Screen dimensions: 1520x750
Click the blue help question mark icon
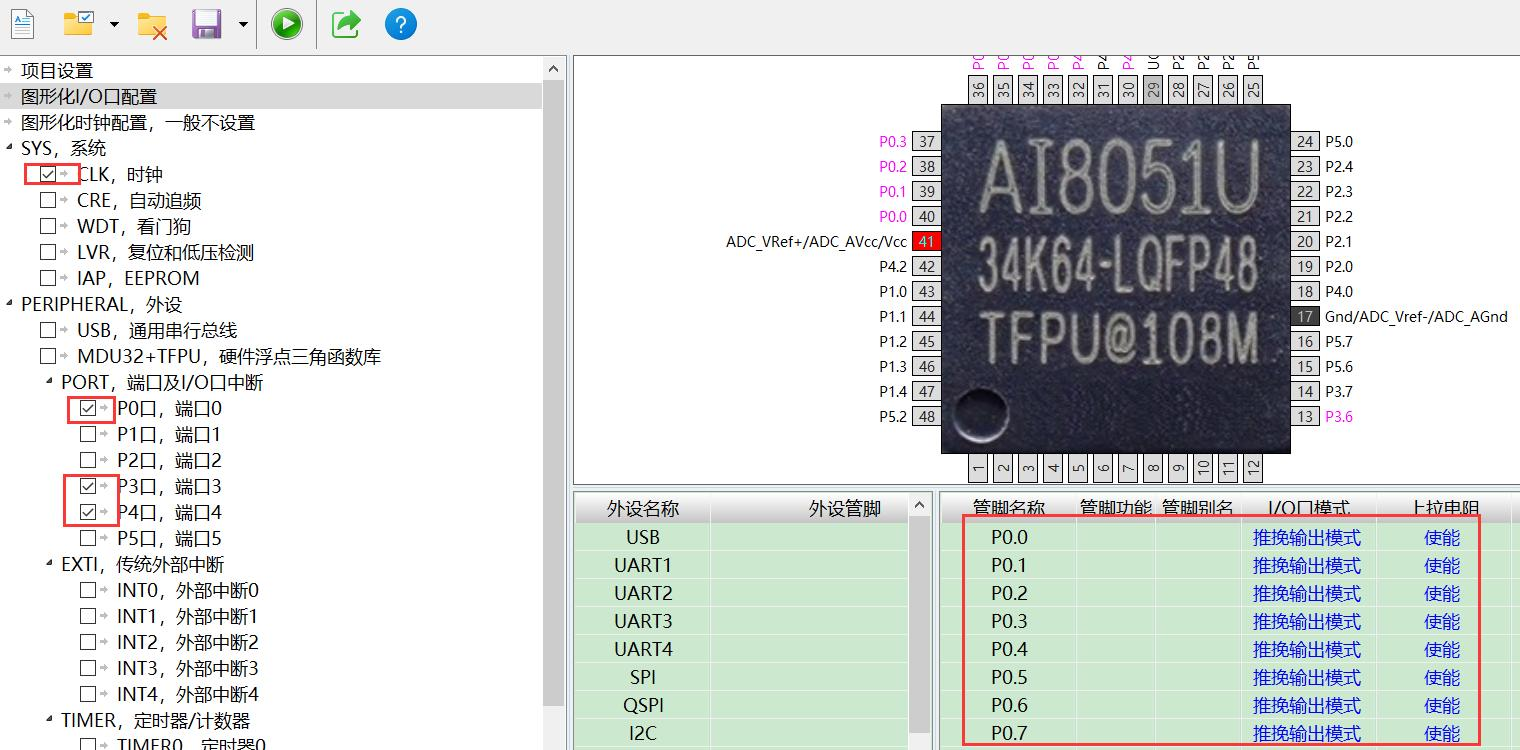coord(401,24)
